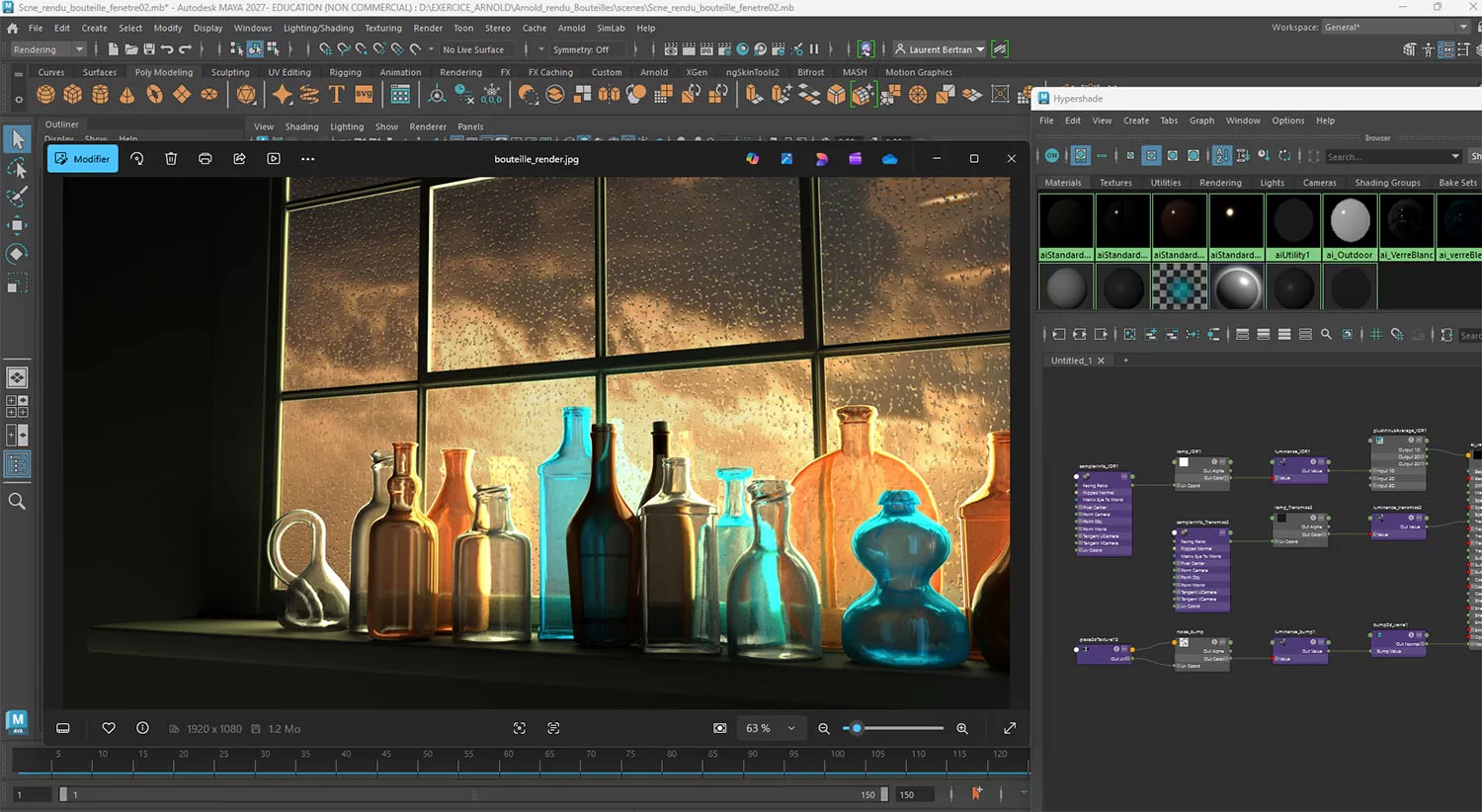This screenshot has height=812, width=1482.
Task: Rotate the image in the photo viewer
Action: pyautogui.click(x=137, y=159)
